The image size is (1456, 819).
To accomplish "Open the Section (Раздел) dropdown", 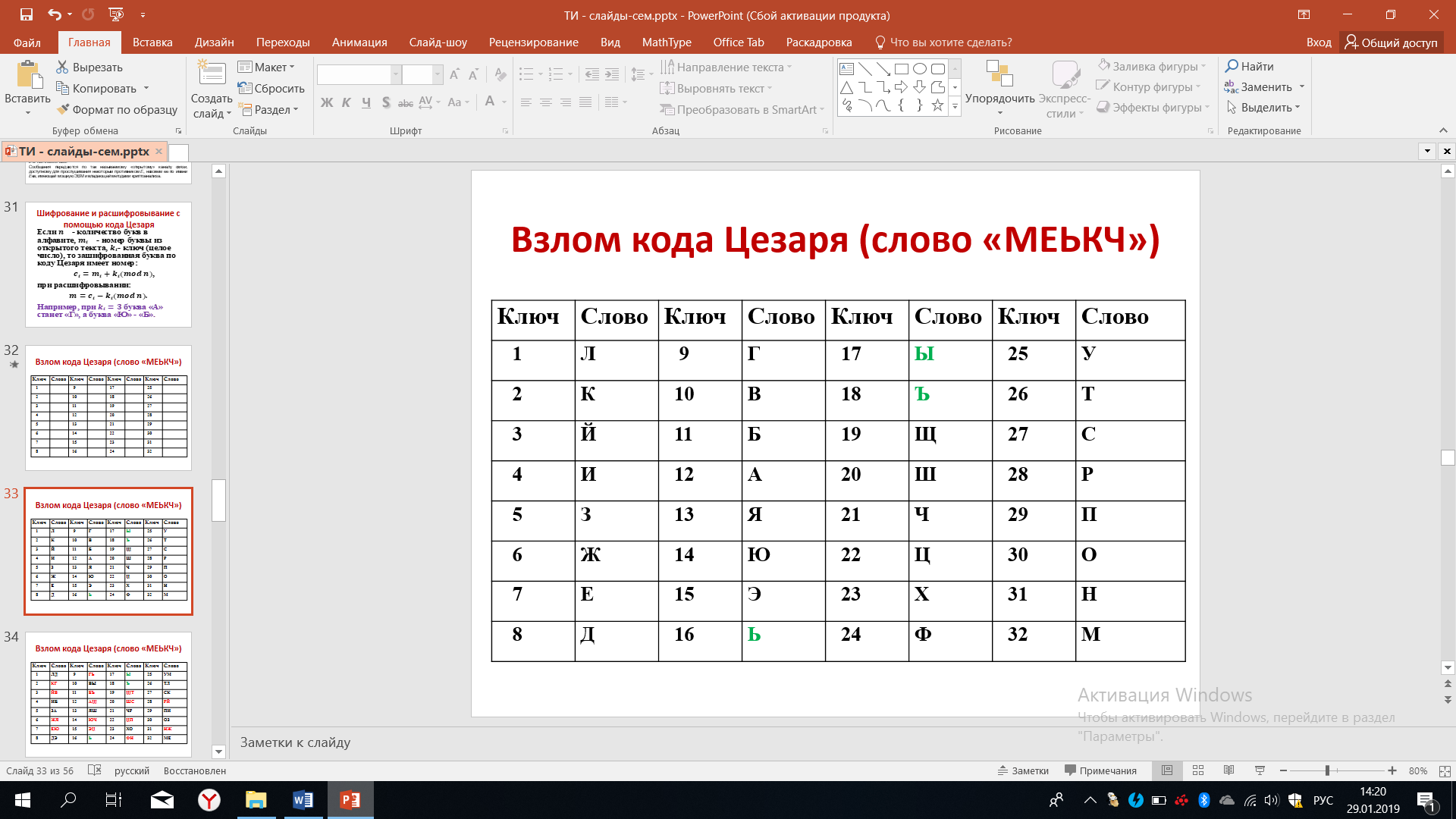I will pos(268,110).
